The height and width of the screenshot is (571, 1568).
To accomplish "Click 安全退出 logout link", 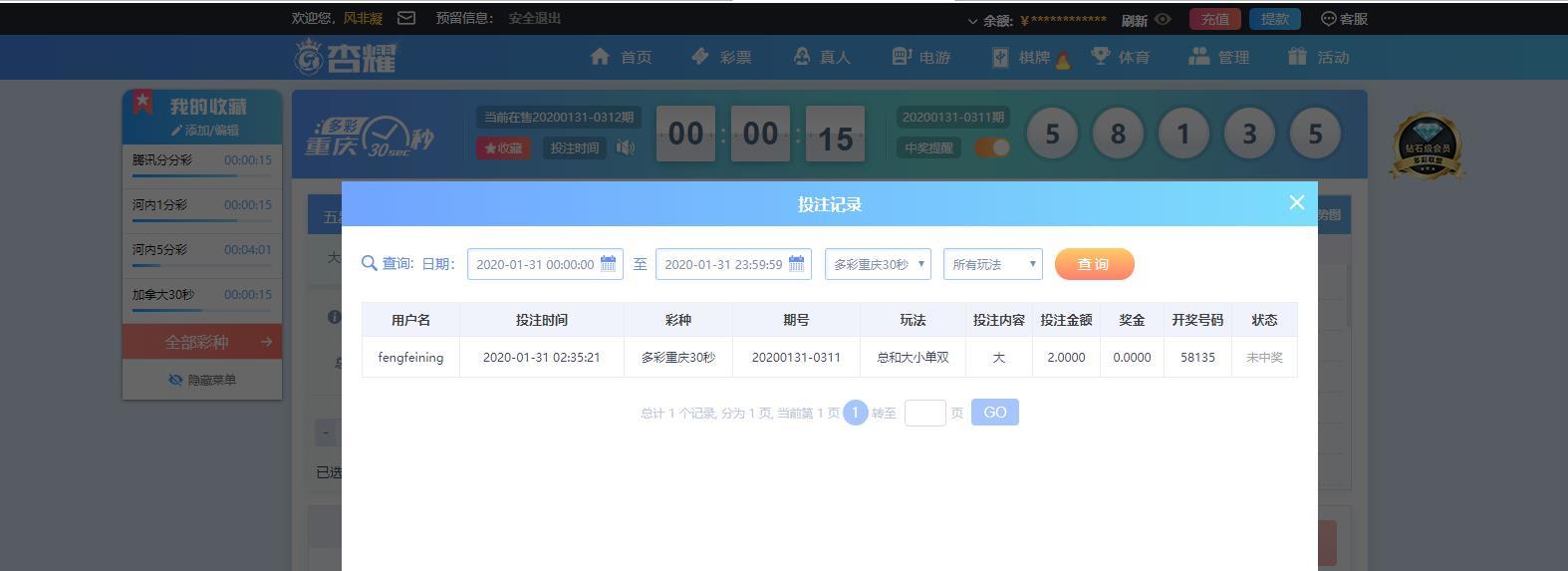I will pyautogui.click(x=535, y=18).
